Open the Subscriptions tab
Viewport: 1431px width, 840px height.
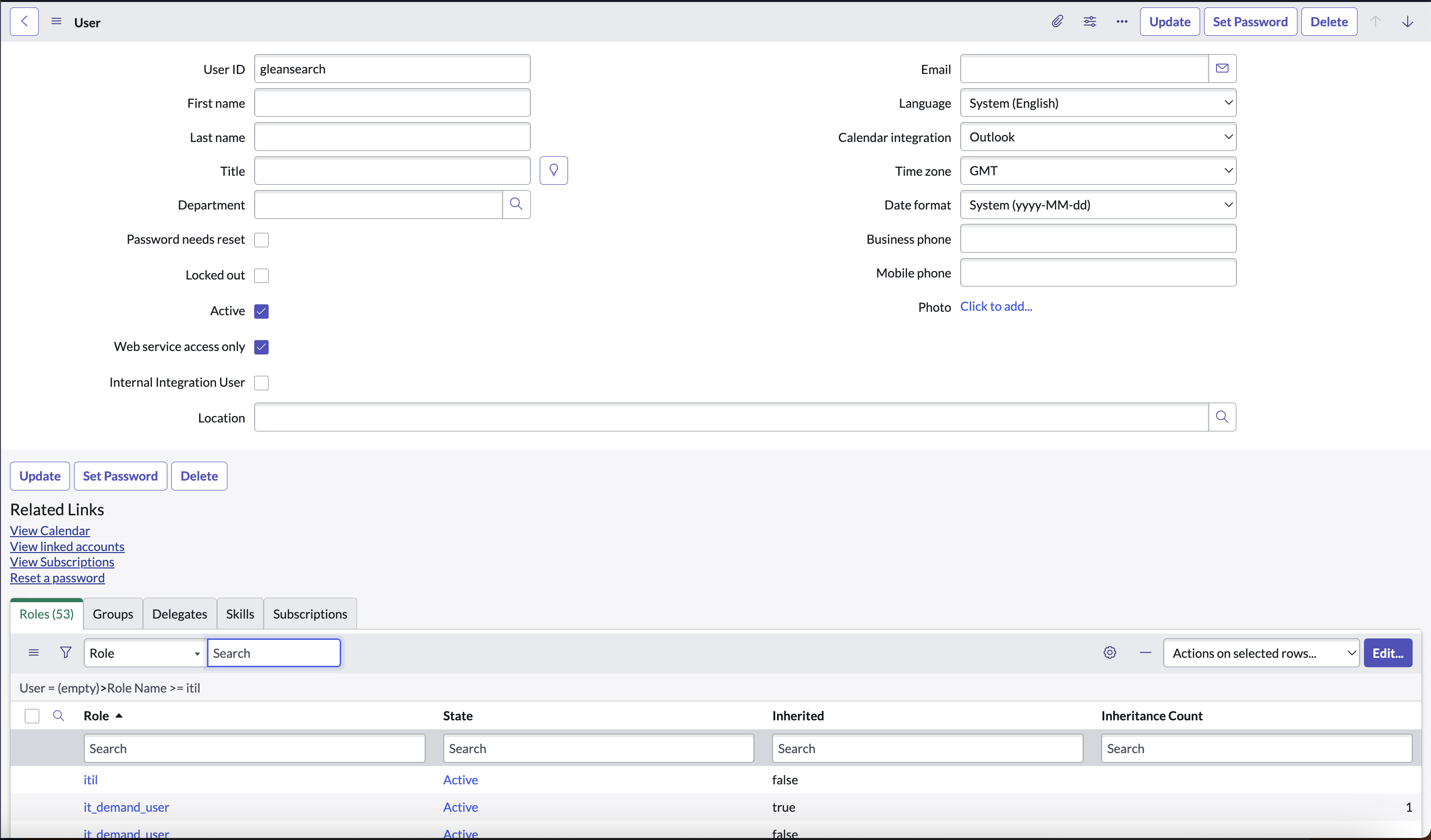(x=309, y=614)
